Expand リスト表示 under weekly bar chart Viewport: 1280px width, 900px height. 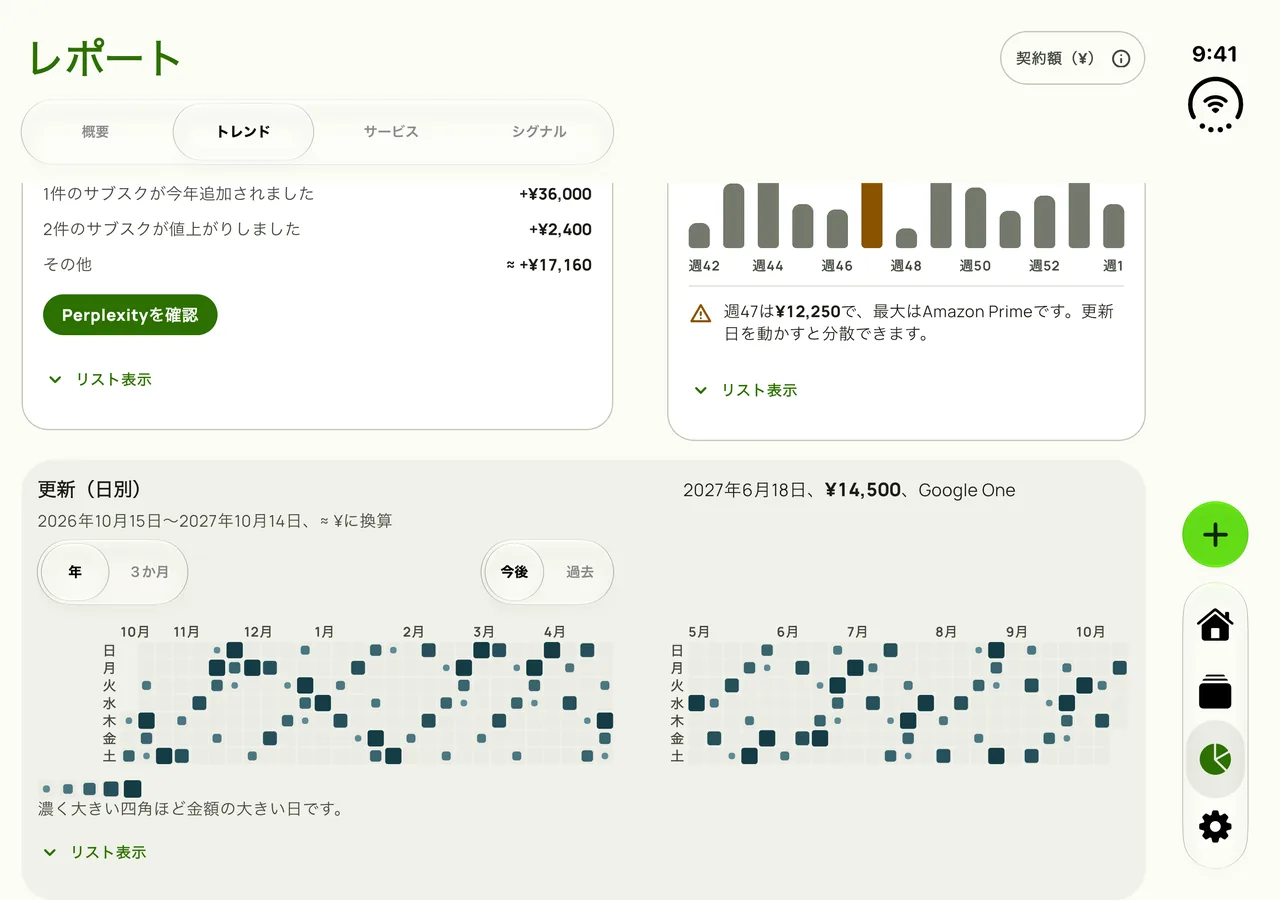pos(746,391)
